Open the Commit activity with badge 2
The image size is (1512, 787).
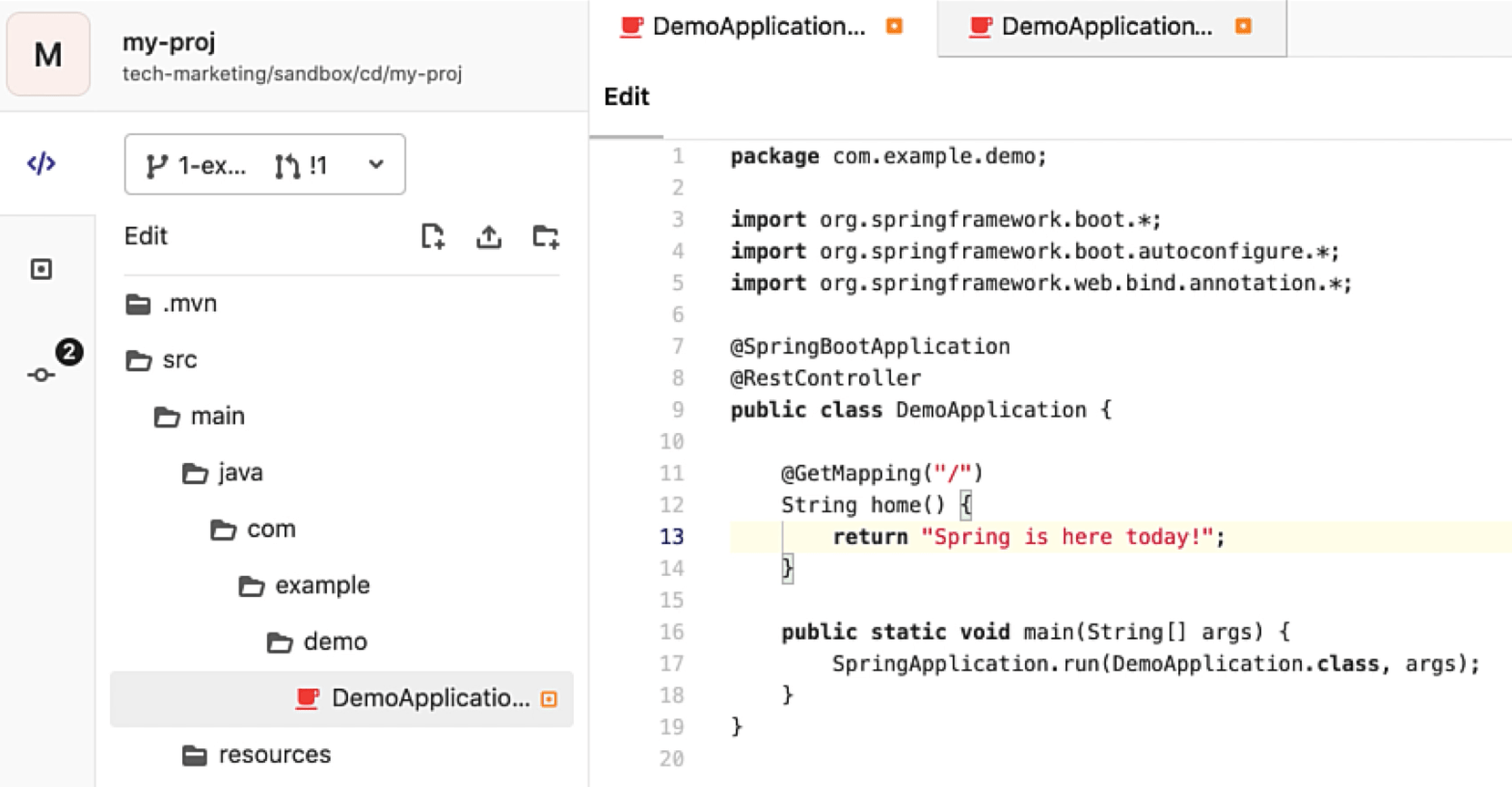(40, 374)
